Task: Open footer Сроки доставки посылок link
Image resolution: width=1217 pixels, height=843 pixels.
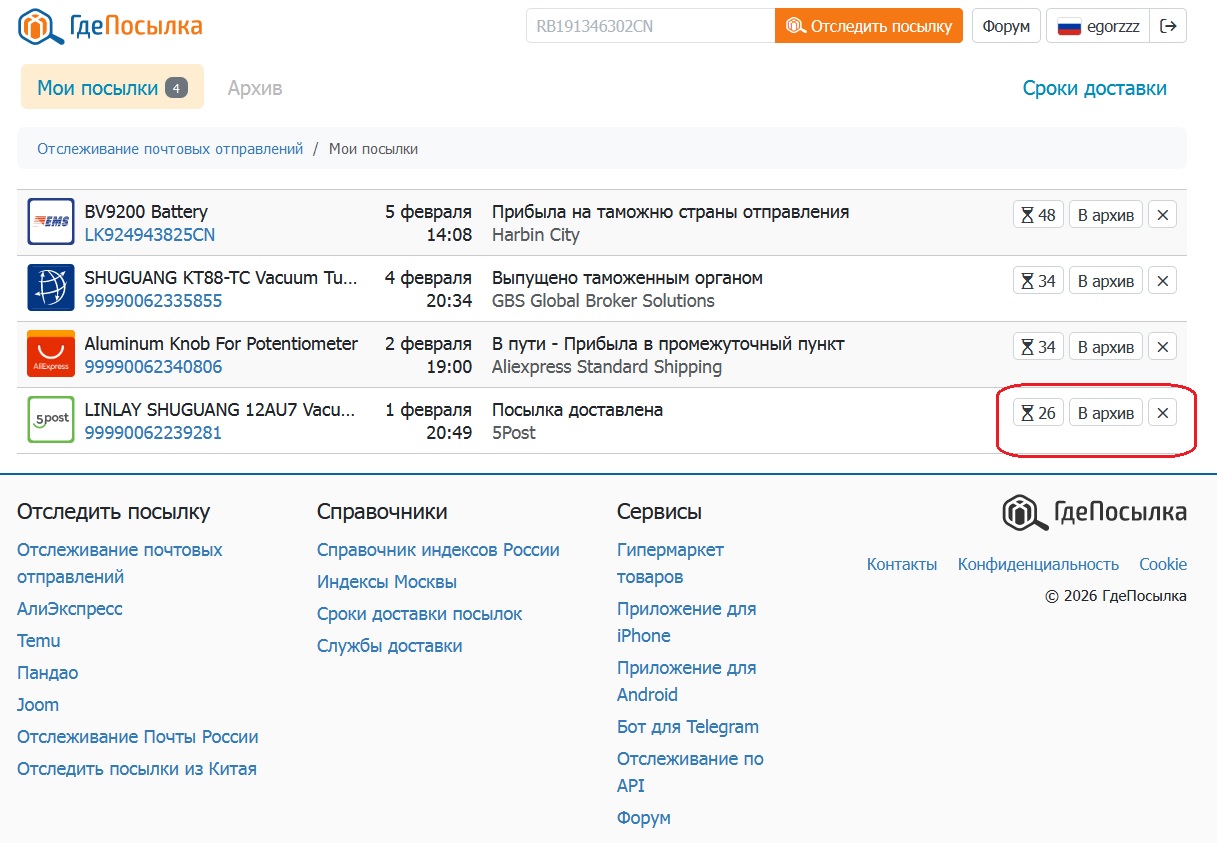Action: point(420,614)
